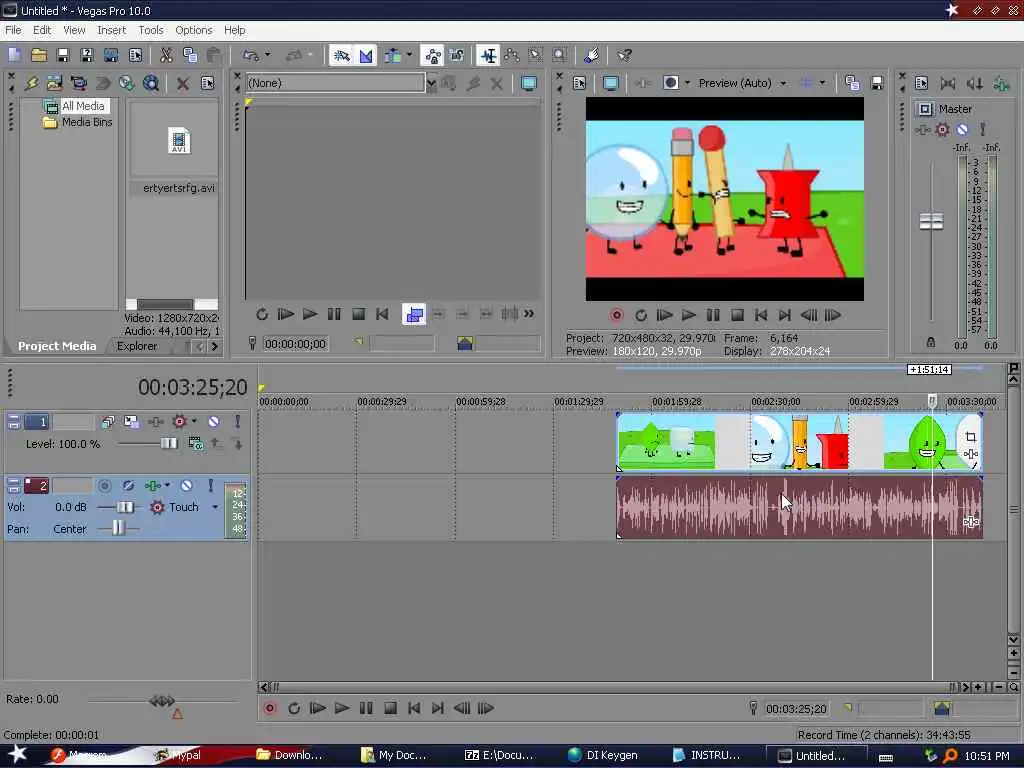Click the Cut scissors icon
1024x768 pixels.
tap(167, 56)
